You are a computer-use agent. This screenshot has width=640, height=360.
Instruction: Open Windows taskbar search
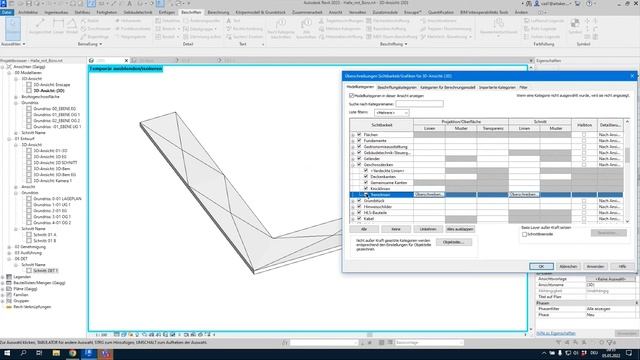pos(23,353)
